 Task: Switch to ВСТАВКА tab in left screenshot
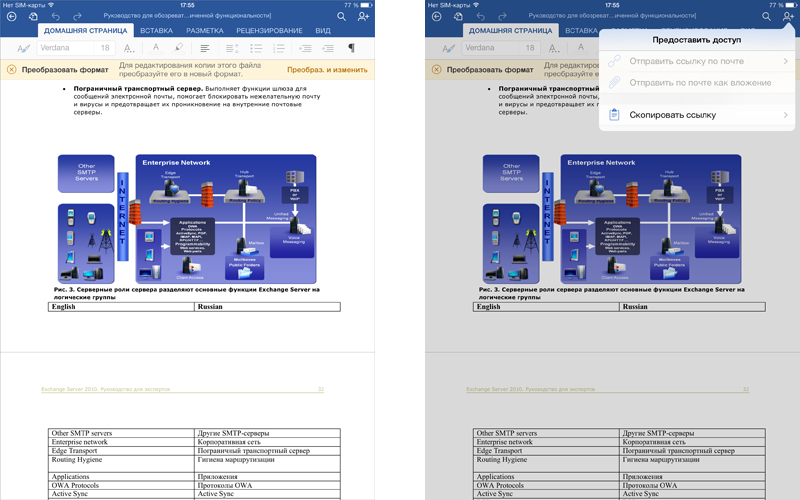tap(156, 31)
